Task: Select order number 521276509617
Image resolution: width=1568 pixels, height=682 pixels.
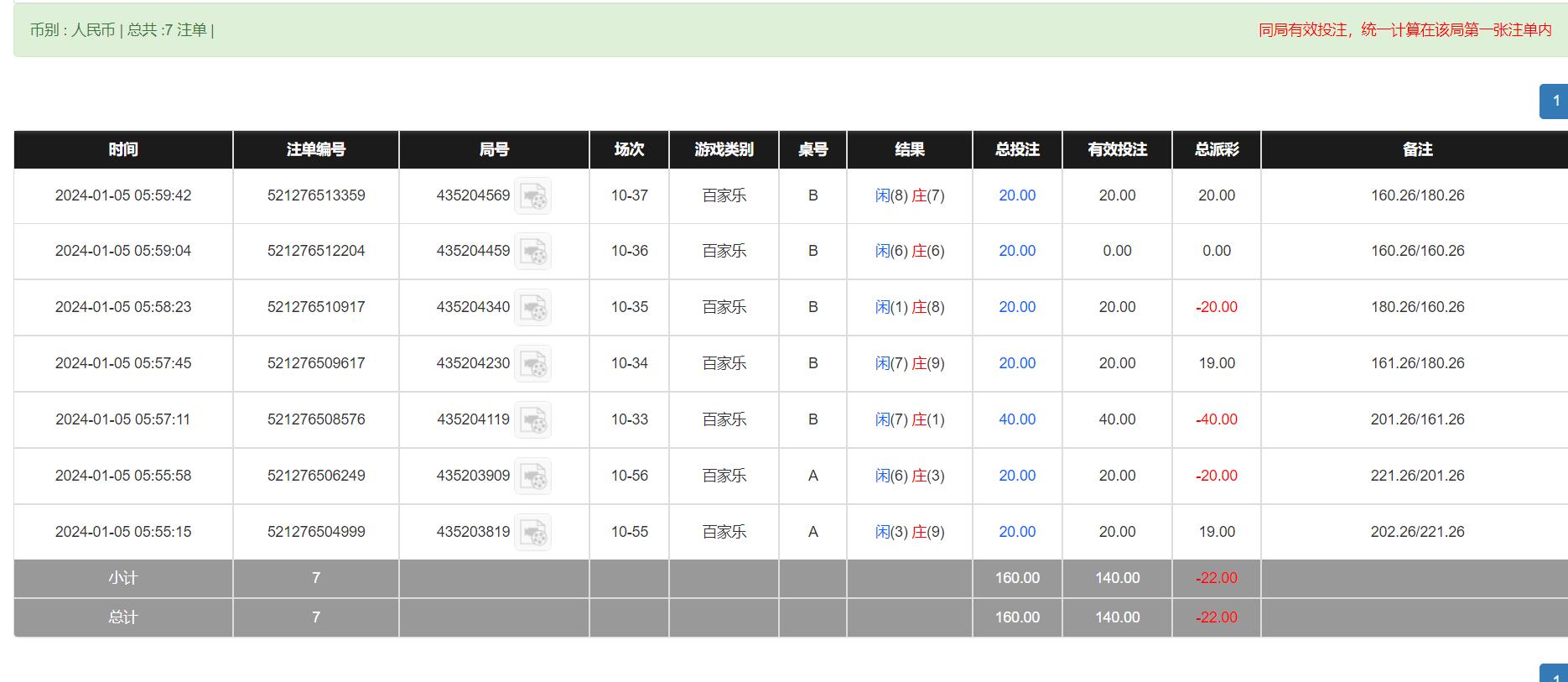Action: point(316,363)
